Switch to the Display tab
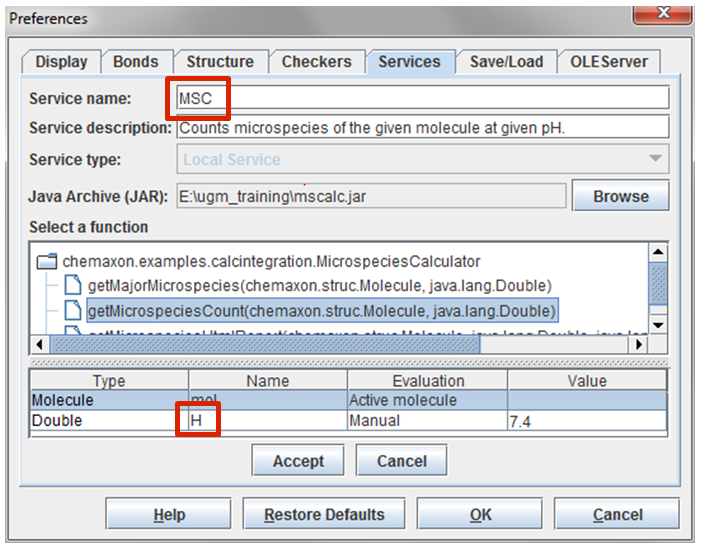 click(x=61, y=62)
